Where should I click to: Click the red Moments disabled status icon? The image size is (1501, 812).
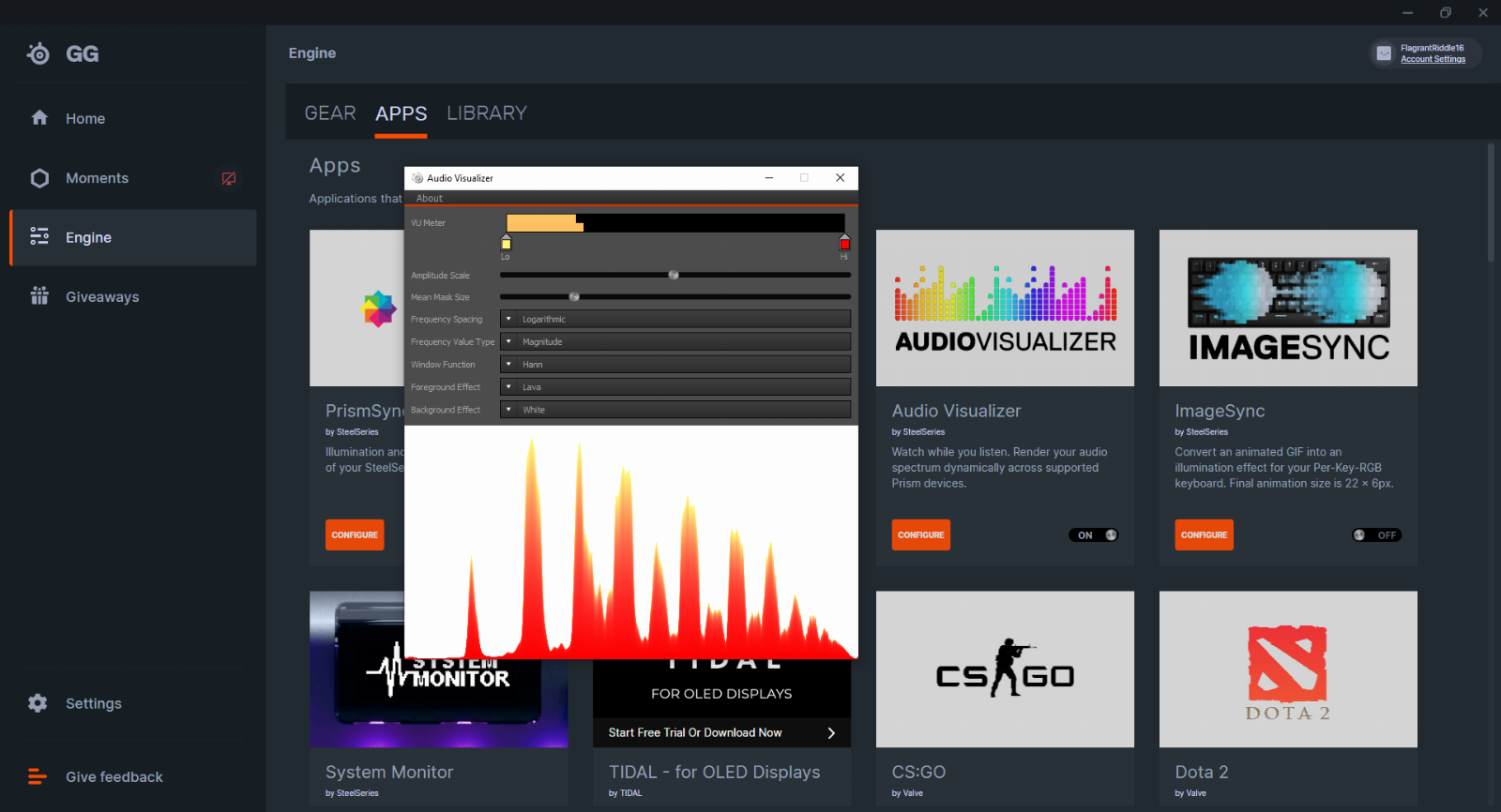tap(228, 178)
